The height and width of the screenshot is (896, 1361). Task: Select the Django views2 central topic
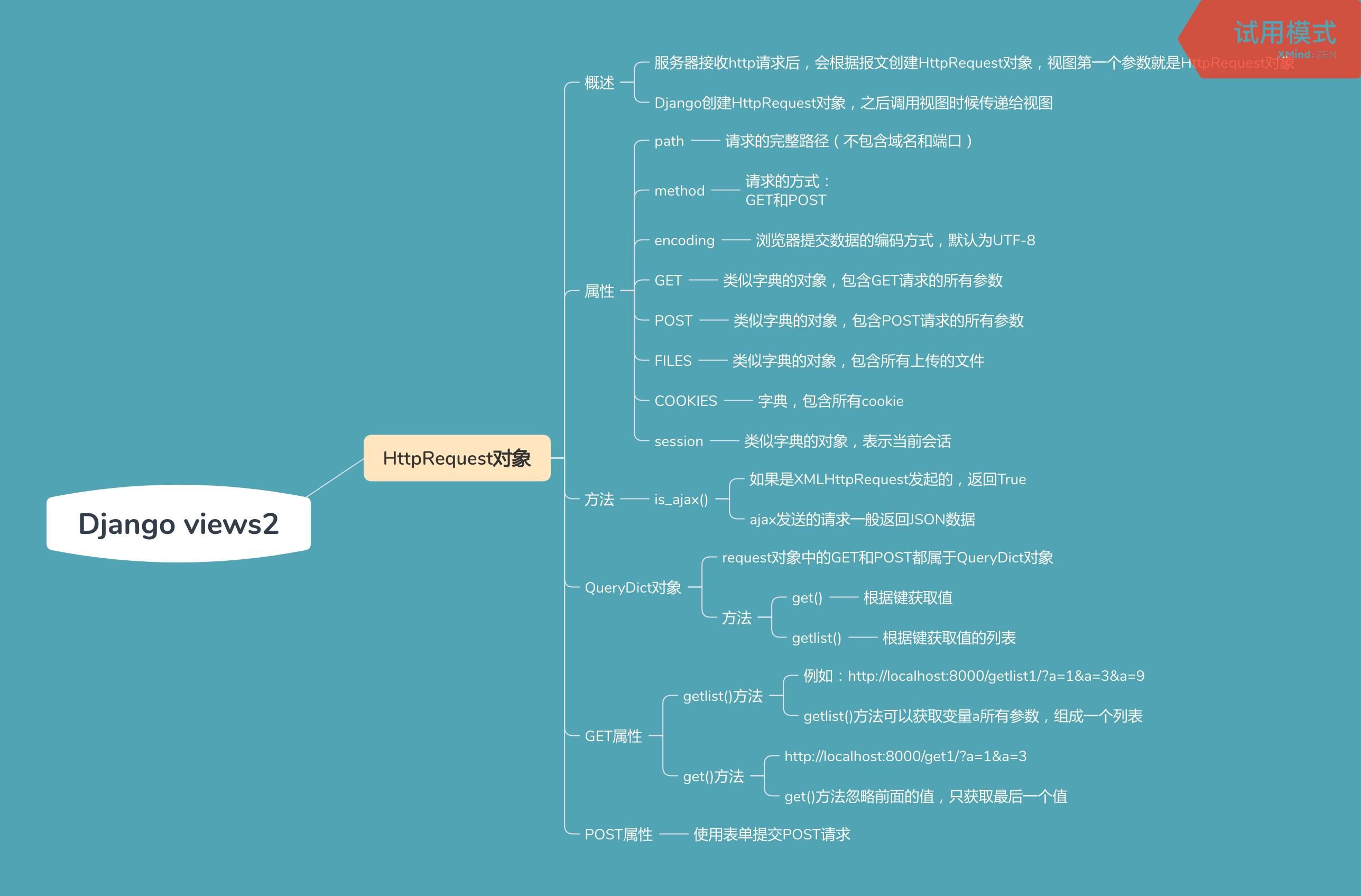click(179, 524)
